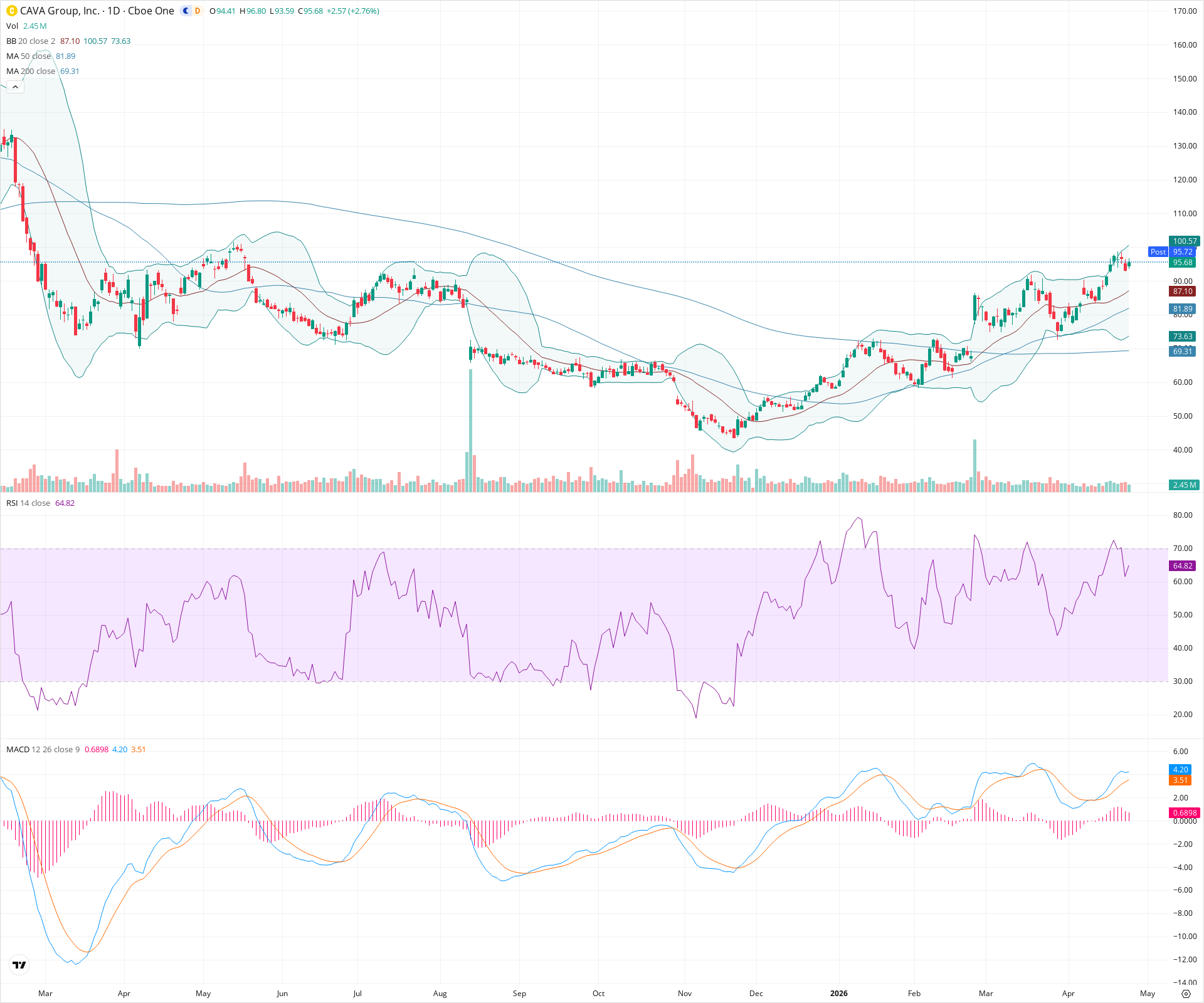Collapse the indicator legend with chevron button
The width and height of the screenshot is (1204, 1003).
tap(14, 86)
